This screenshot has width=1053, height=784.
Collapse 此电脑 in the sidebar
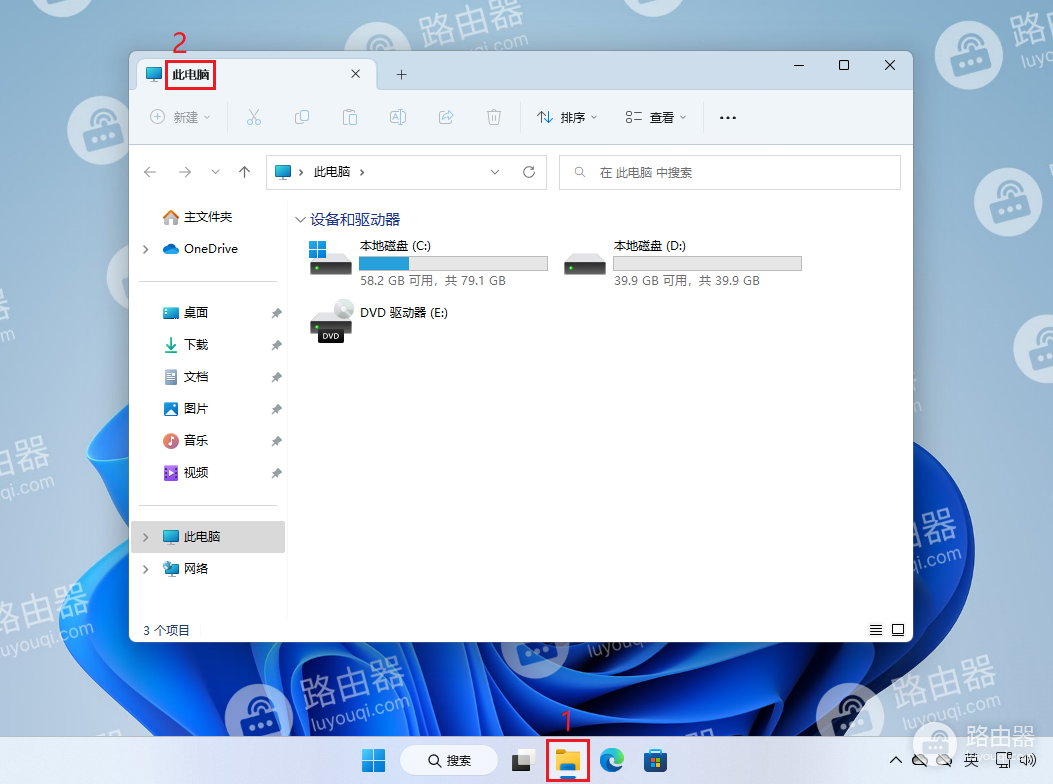pyautogui.click(x=148, y=537)
